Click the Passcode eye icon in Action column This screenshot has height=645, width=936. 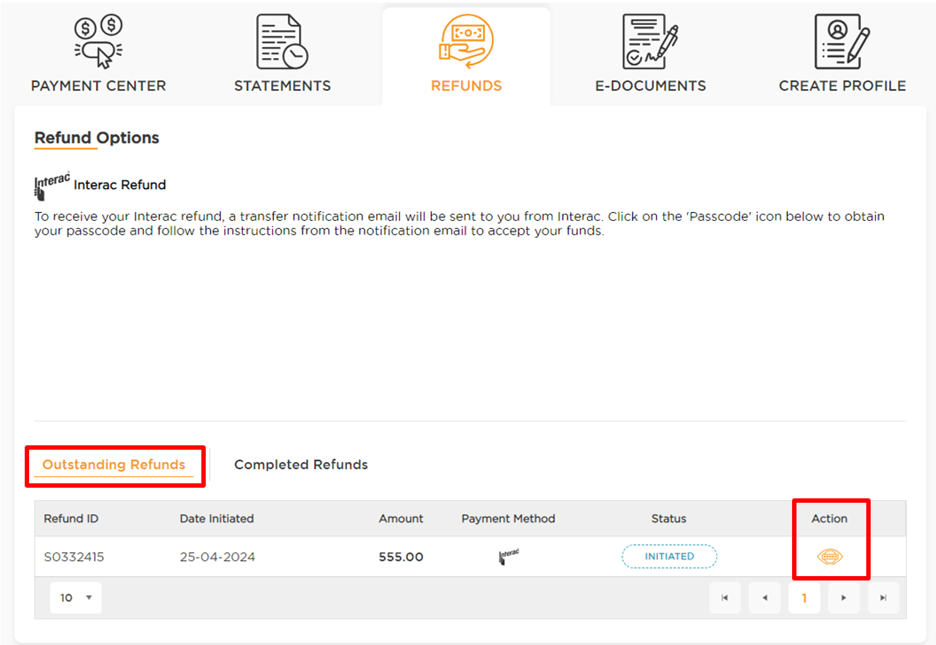tap(830, 557)
